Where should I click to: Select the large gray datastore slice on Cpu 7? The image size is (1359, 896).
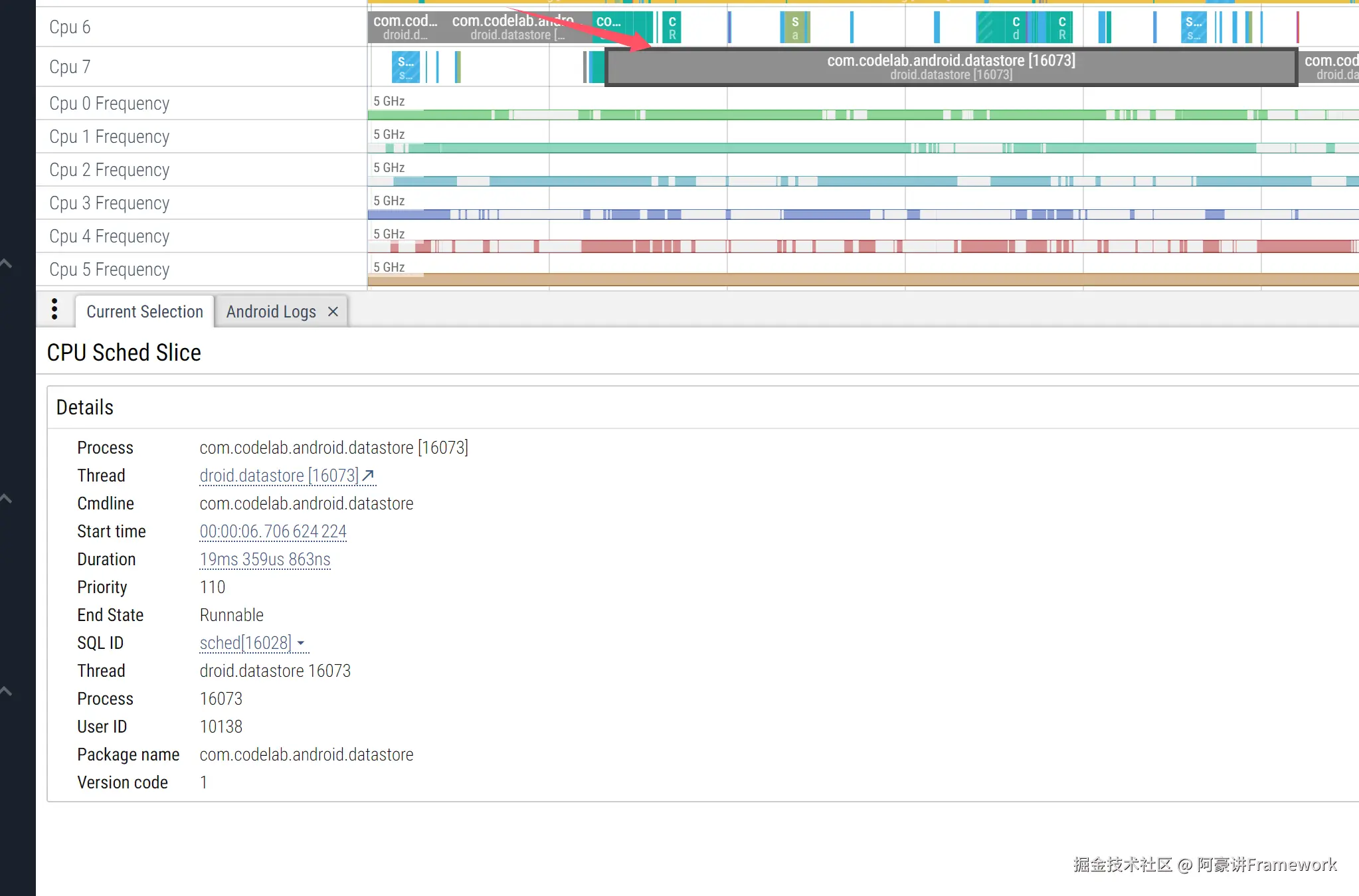(x=950, y=67)
